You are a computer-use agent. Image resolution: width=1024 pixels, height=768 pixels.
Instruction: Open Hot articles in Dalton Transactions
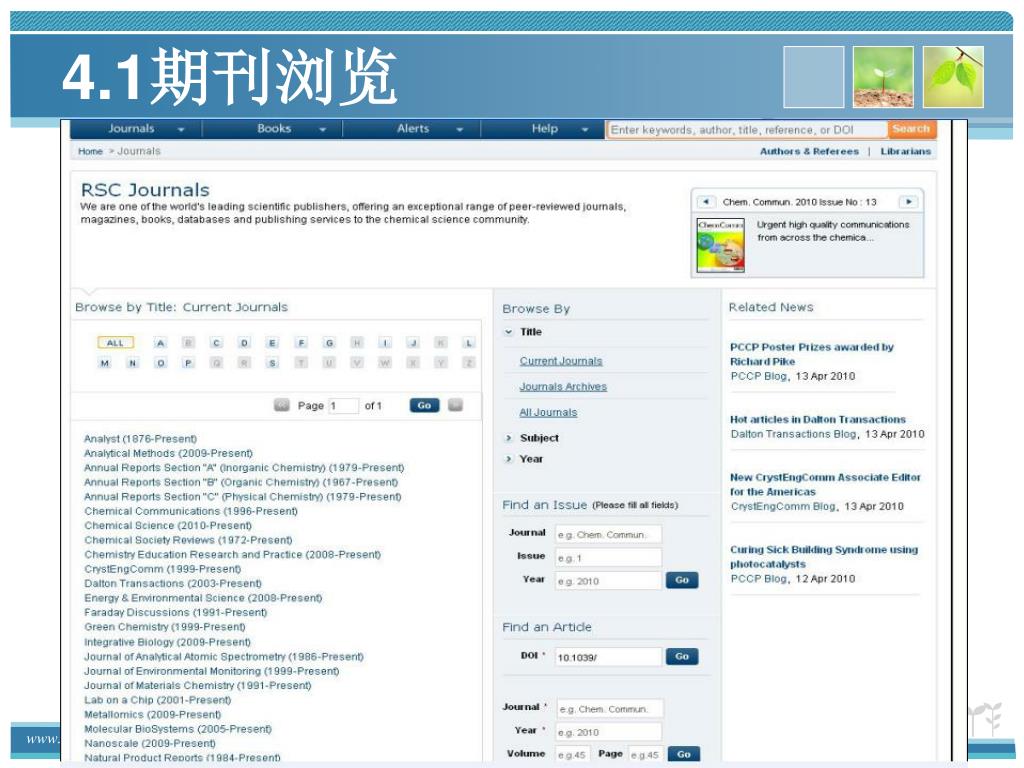[x=818, y=419]
